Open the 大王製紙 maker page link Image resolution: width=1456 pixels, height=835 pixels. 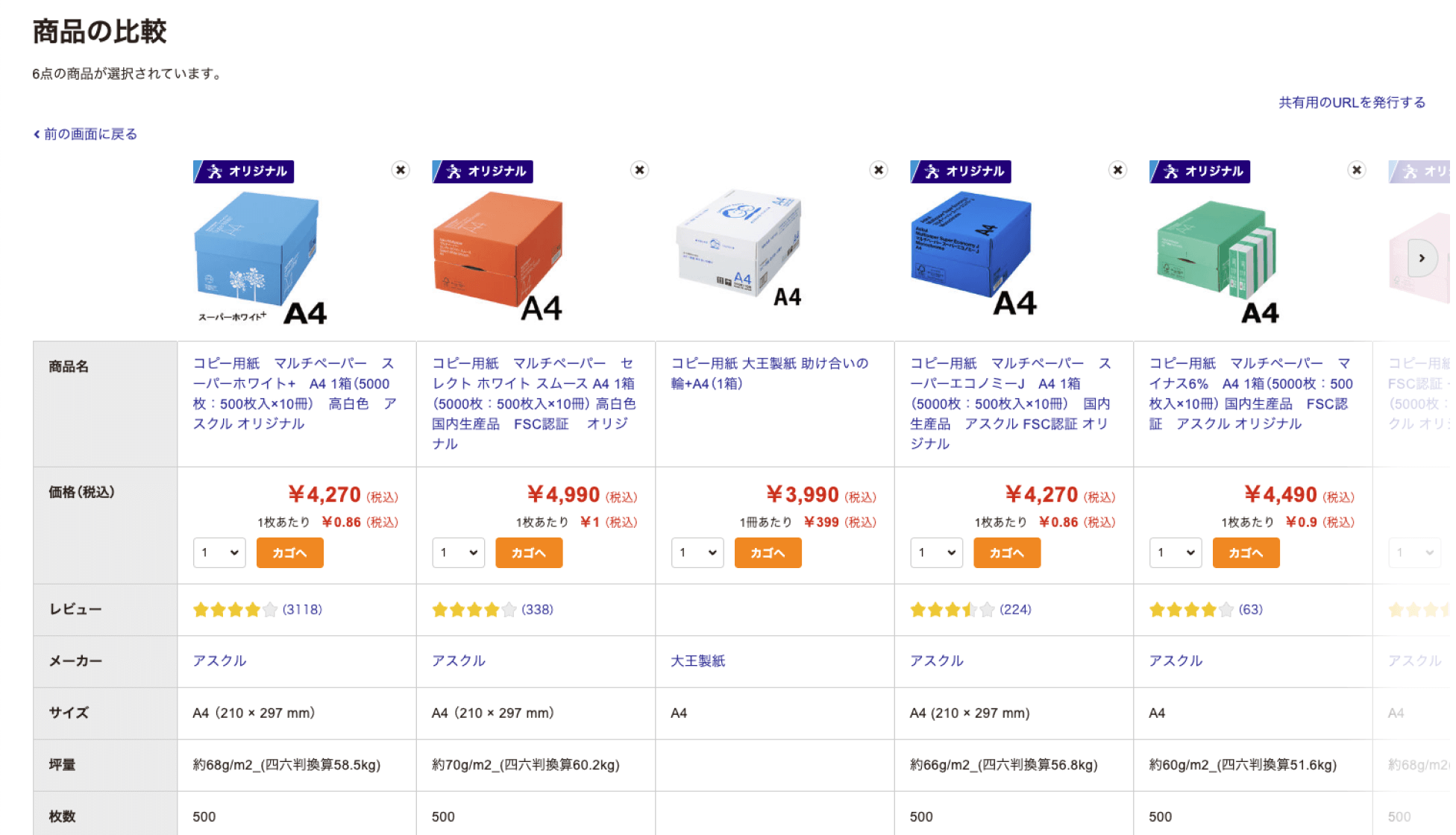pos(698,661)
